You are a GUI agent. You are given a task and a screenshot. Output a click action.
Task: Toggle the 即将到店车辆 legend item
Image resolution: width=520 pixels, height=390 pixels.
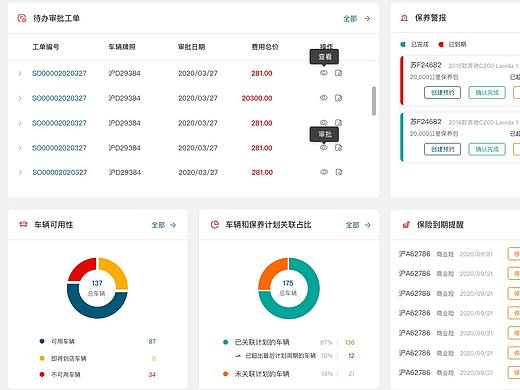click(63, 358)
